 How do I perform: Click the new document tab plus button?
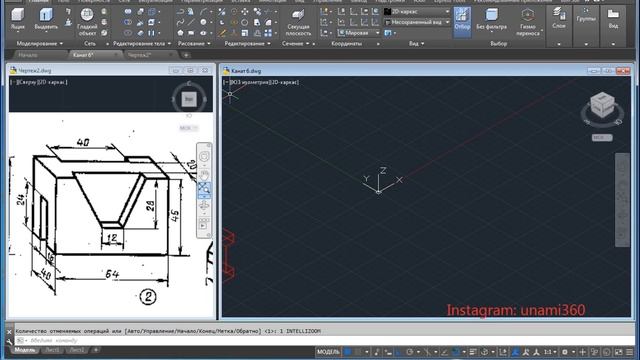point(186,55)
